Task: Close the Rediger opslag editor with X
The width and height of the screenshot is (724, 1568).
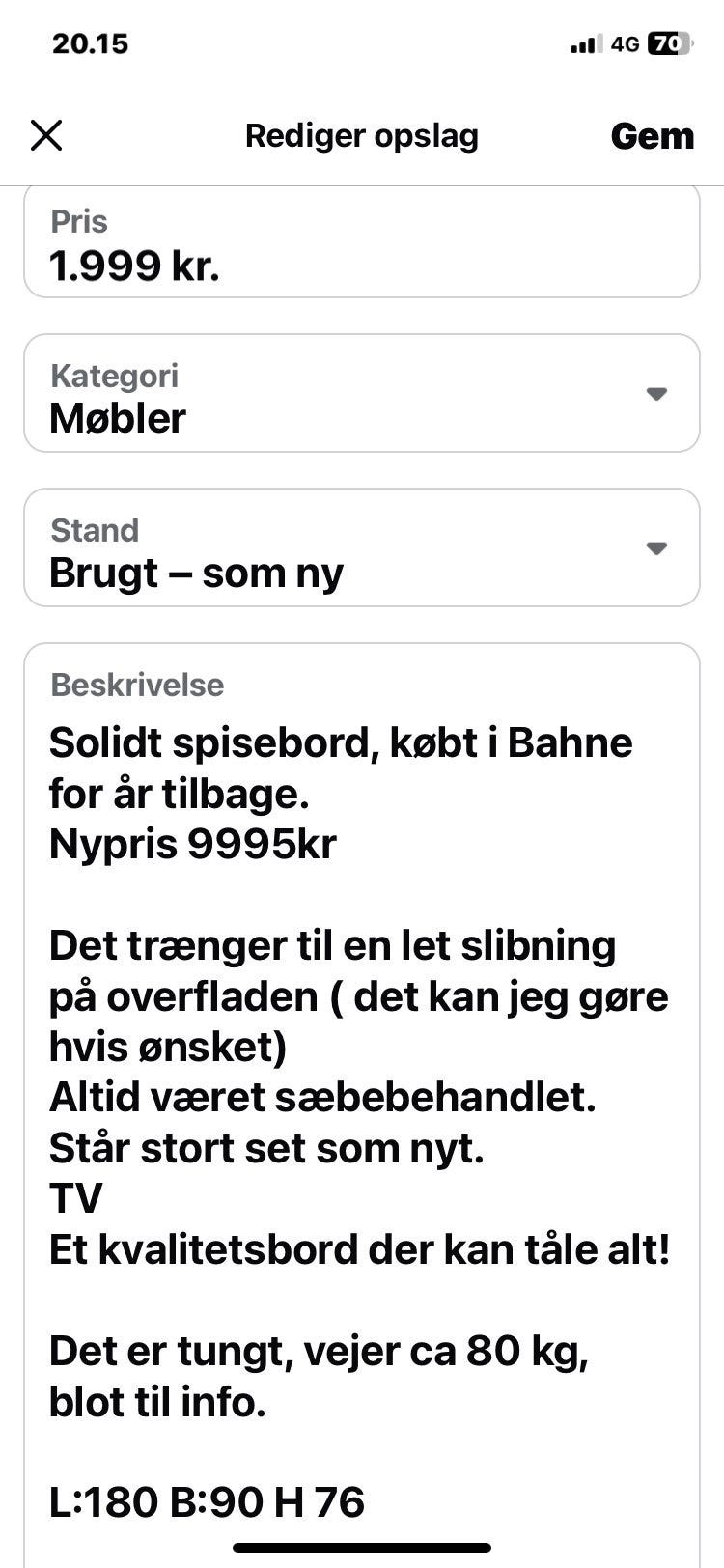Action: (46, 135)
